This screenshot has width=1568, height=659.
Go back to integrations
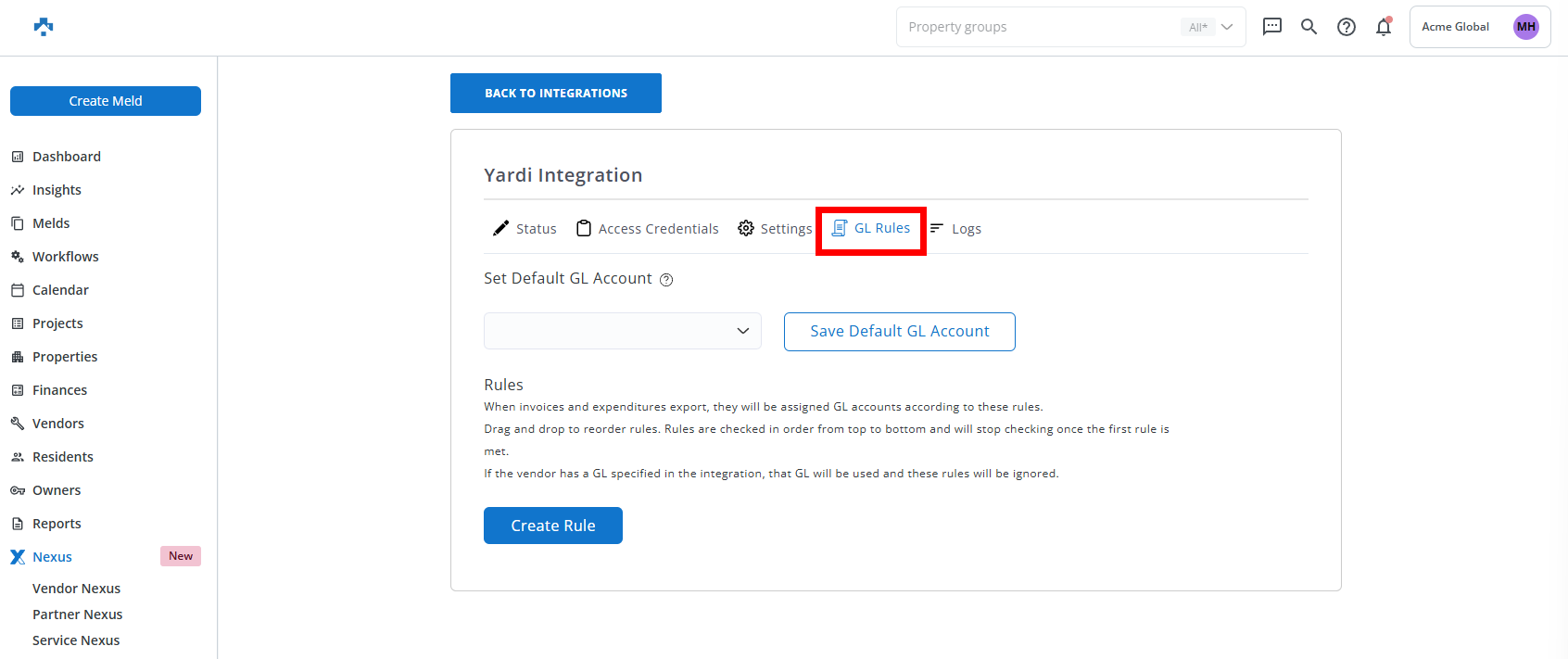point(555,94)
